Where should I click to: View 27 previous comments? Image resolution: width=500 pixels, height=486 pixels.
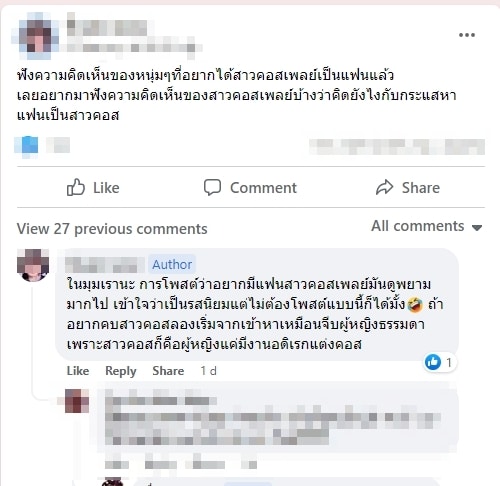[112, 229]
